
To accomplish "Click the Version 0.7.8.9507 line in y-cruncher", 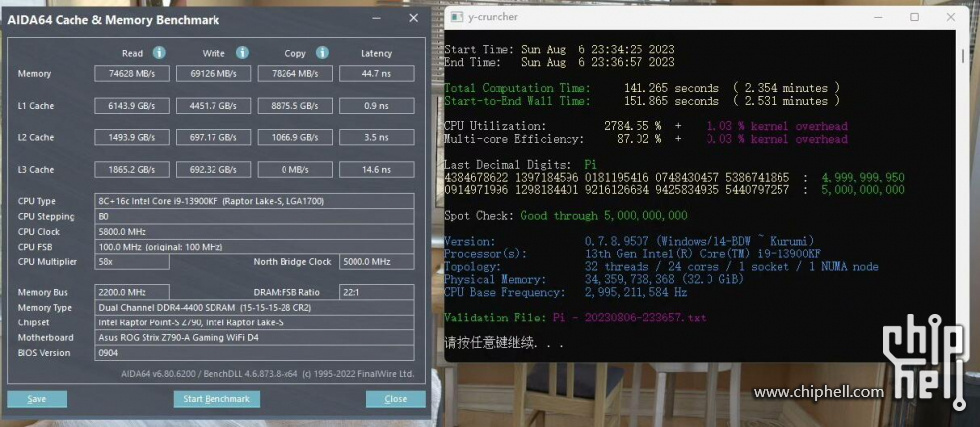I will pos(629,241).
